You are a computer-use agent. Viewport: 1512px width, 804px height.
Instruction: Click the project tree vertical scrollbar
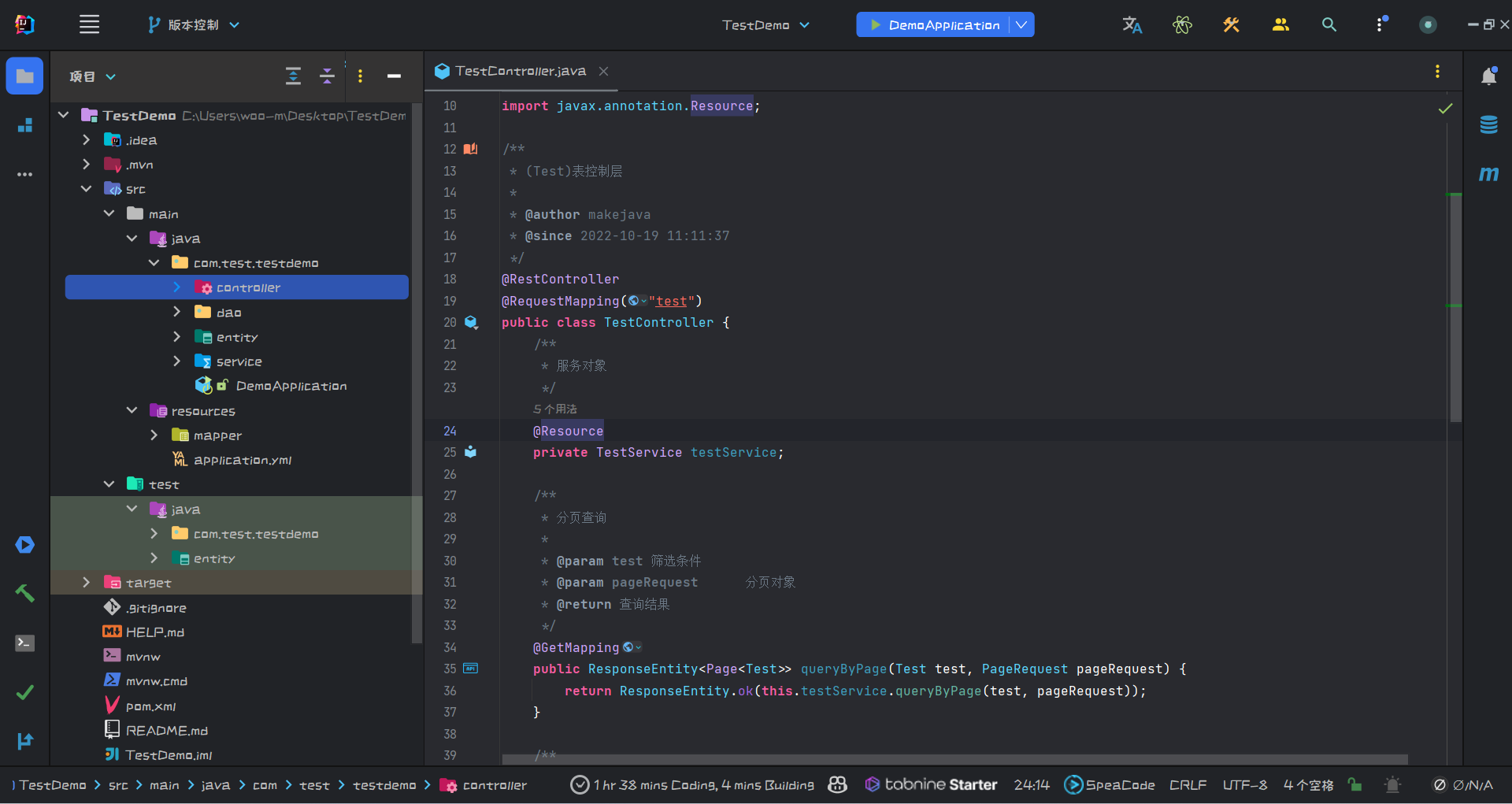pyautogui.click(x=417, y=372)
